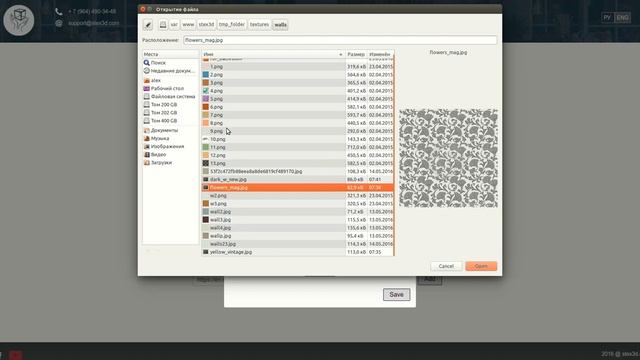Go to root via the disk icon button
This screenshot has width=640, height=360.
coord(163,25)
